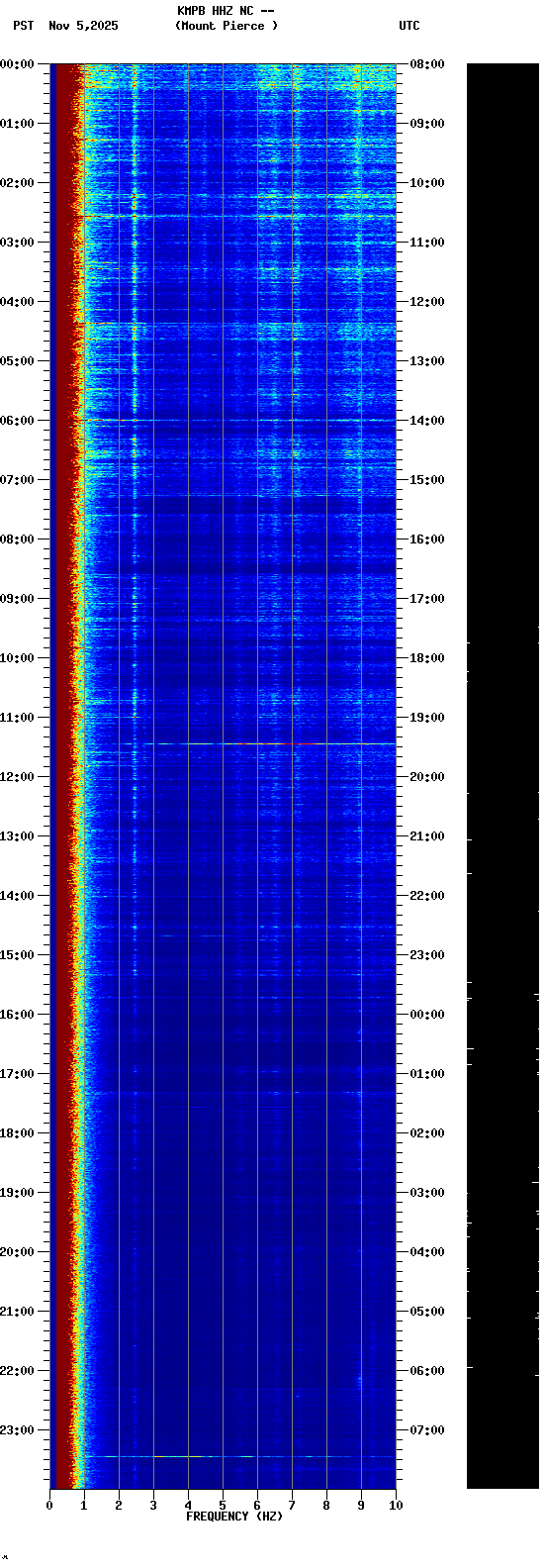The image size is (546, 1568).
Task: Click the PST time label '15:00'
Action: [x=17, y=955]
